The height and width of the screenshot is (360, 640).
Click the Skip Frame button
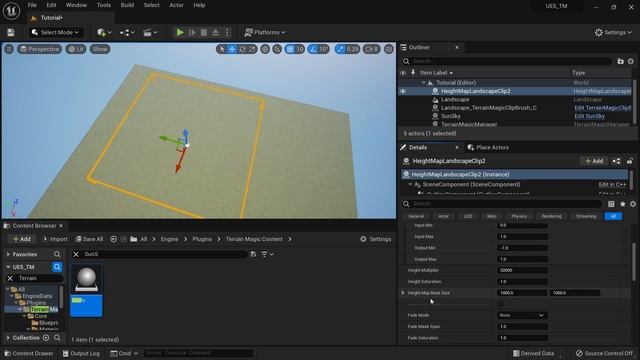pos(192,32)
